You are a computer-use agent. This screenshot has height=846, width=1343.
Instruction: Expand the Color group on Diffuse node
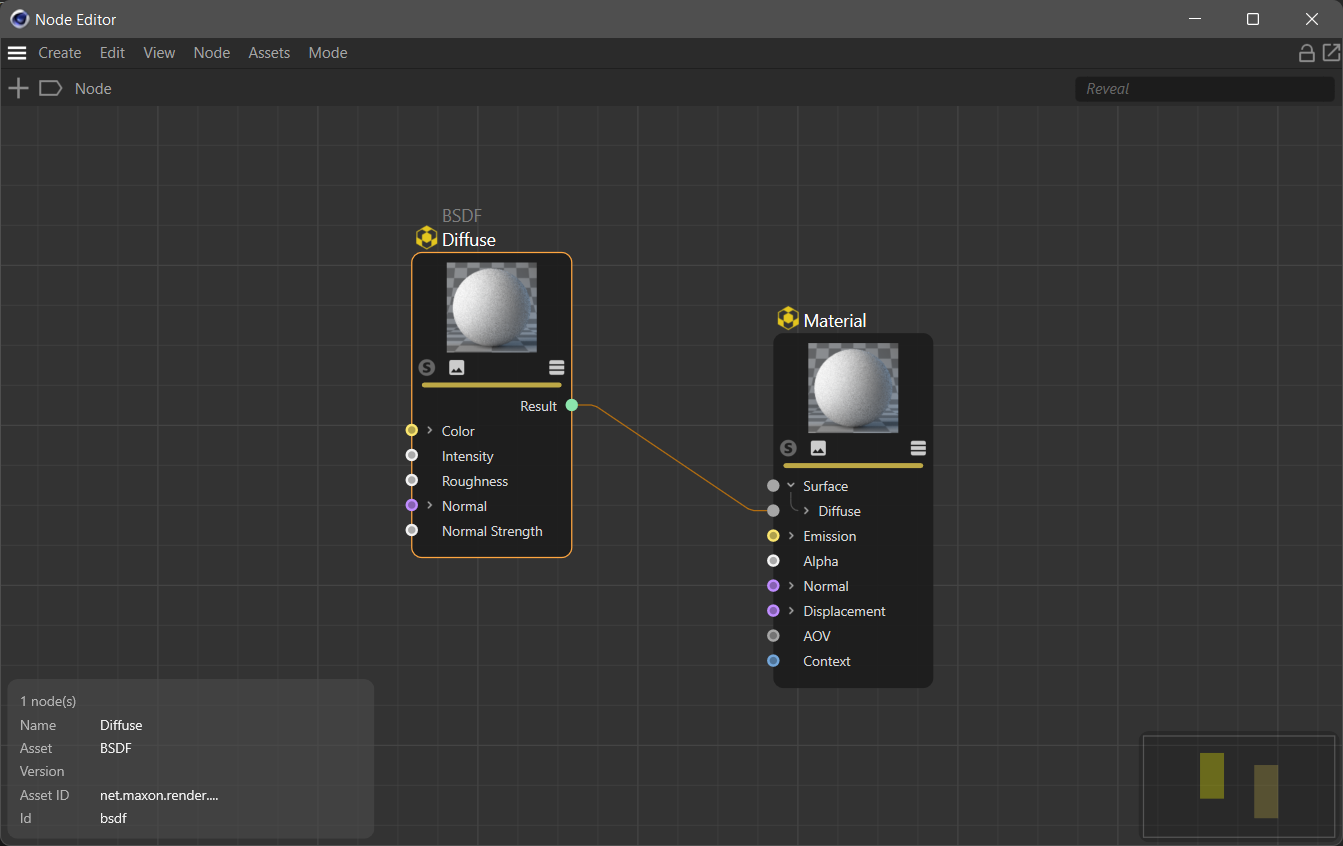pyautogui.click(x=430, y=430)
